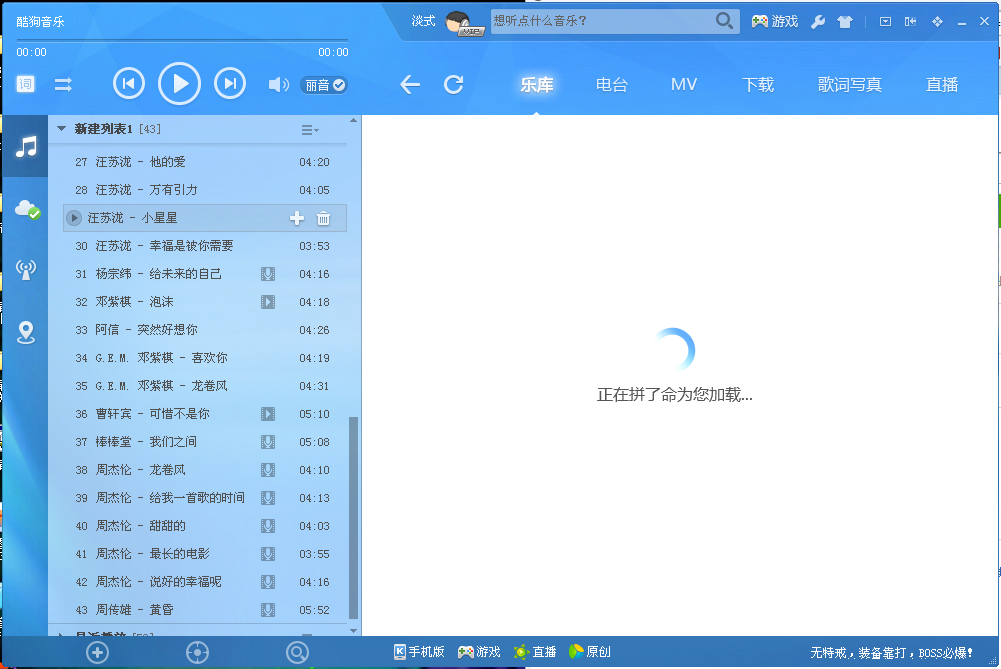Open 游戏 in the title bar
1001x669 pixels.
coord(774,22)
